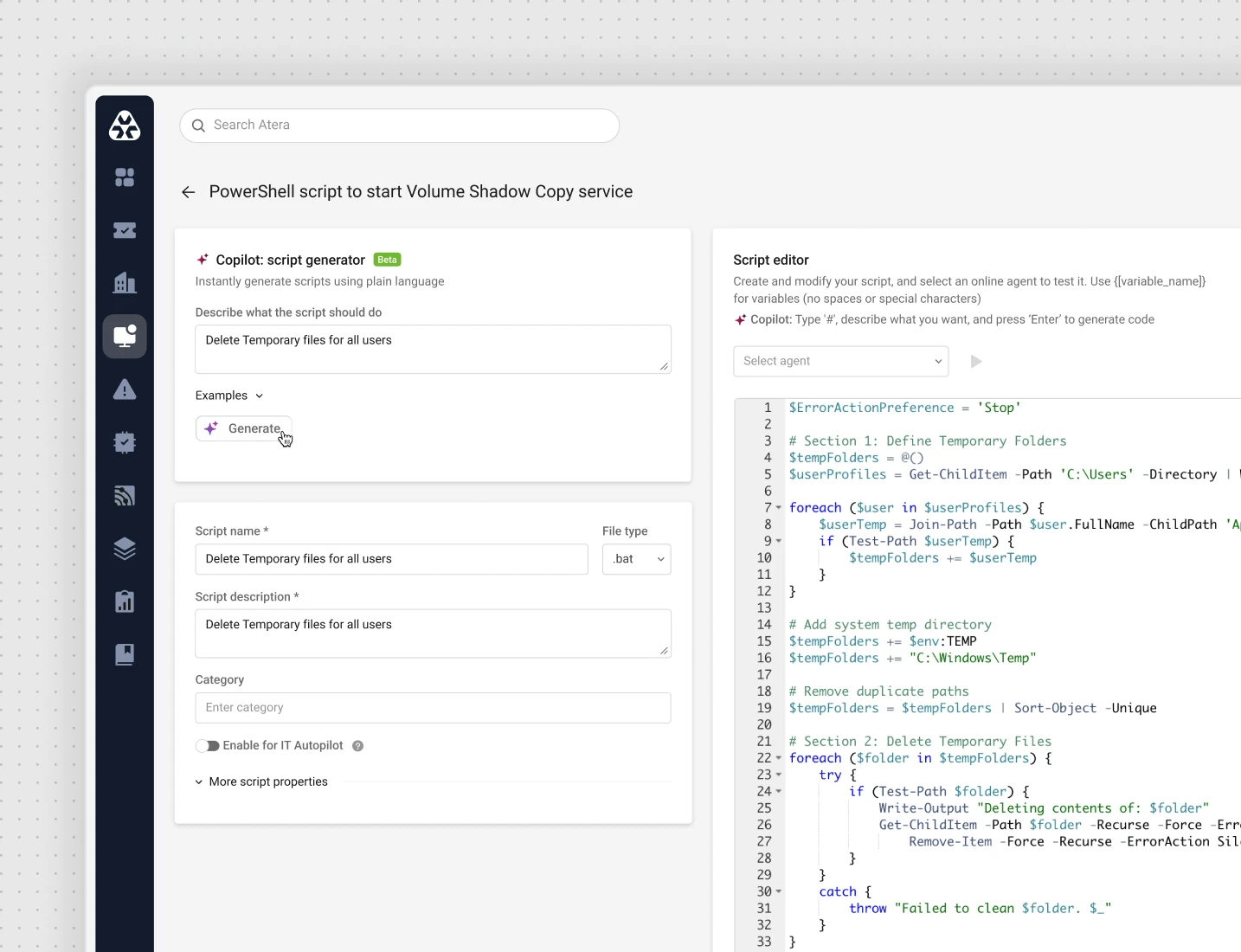Open the App center layers icon

(125, 549)
